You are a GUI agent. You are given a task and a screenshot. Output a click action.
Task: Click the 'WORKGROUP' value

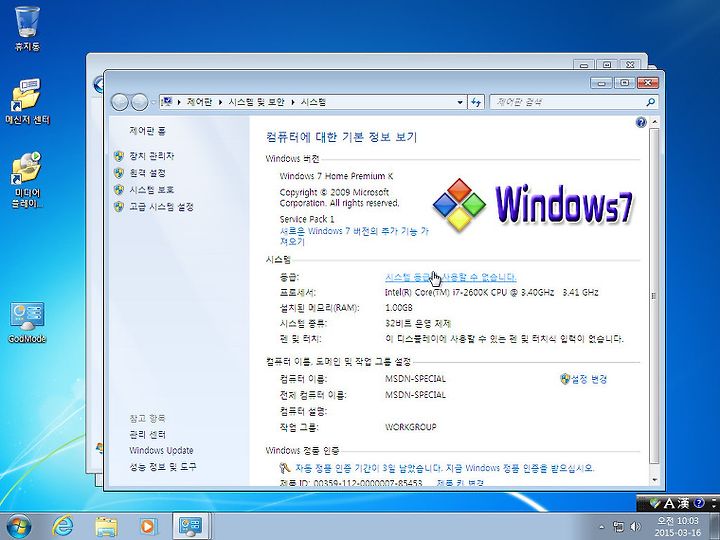pyautogui.click(x=411, y=427)
